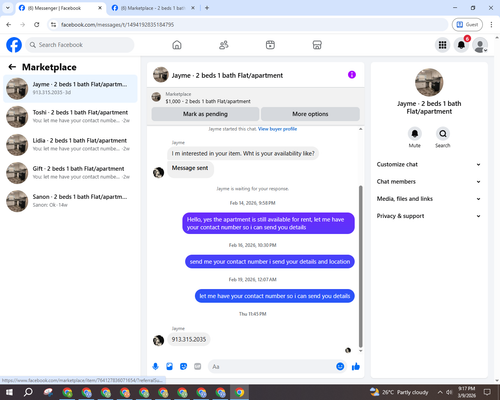Expand Media, files and links section

pos(429,199)
